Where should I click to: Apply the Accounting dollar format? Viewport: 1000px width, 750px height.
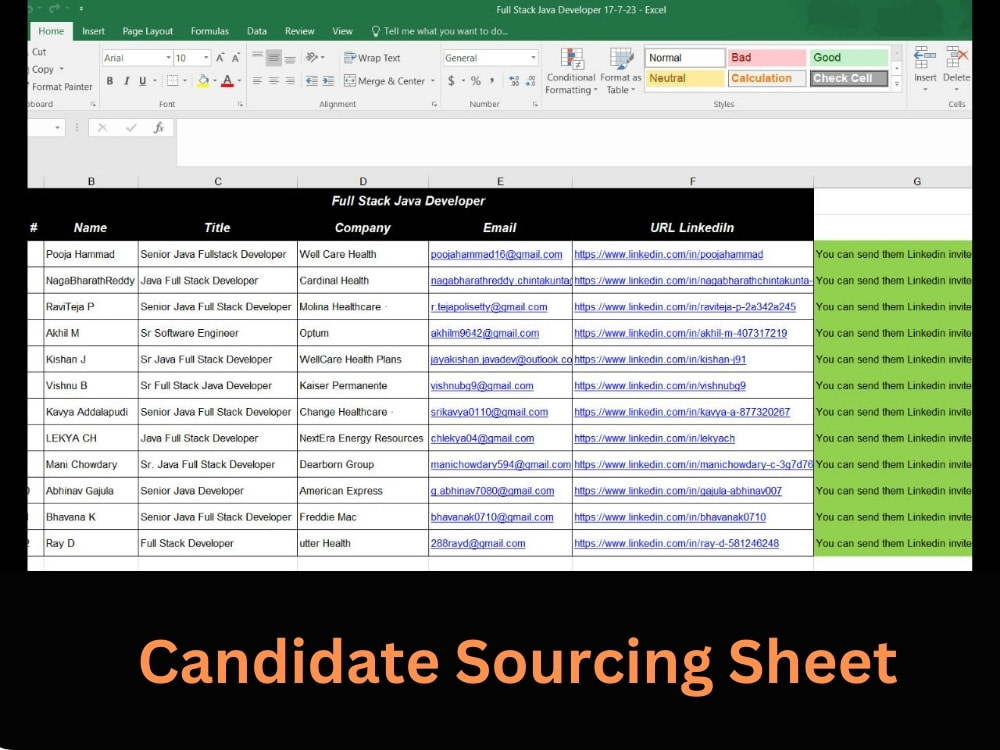tap(452, 81)
